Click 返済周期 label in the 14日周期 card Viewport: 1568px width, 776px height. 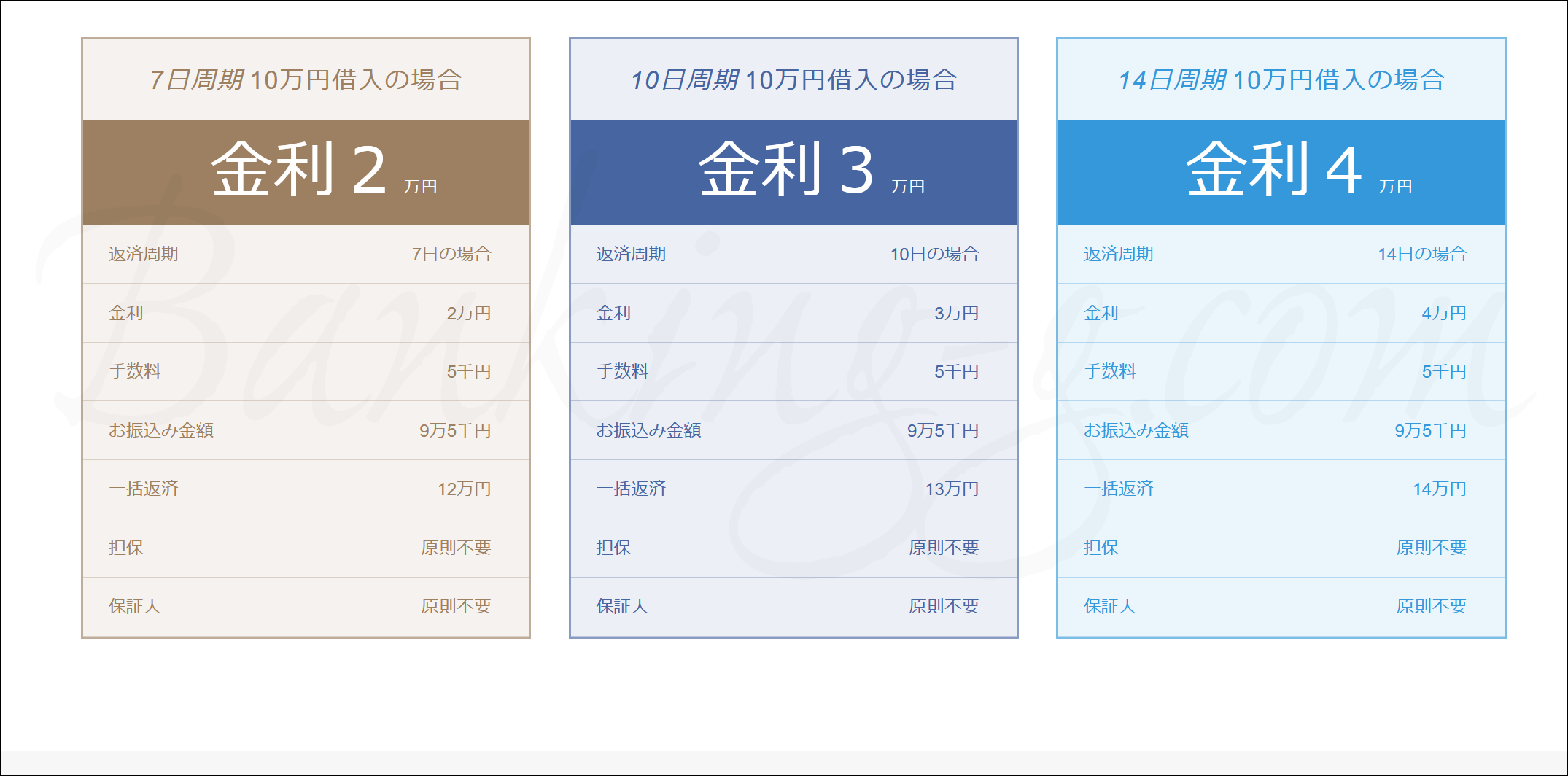(x=1118, y=254)
